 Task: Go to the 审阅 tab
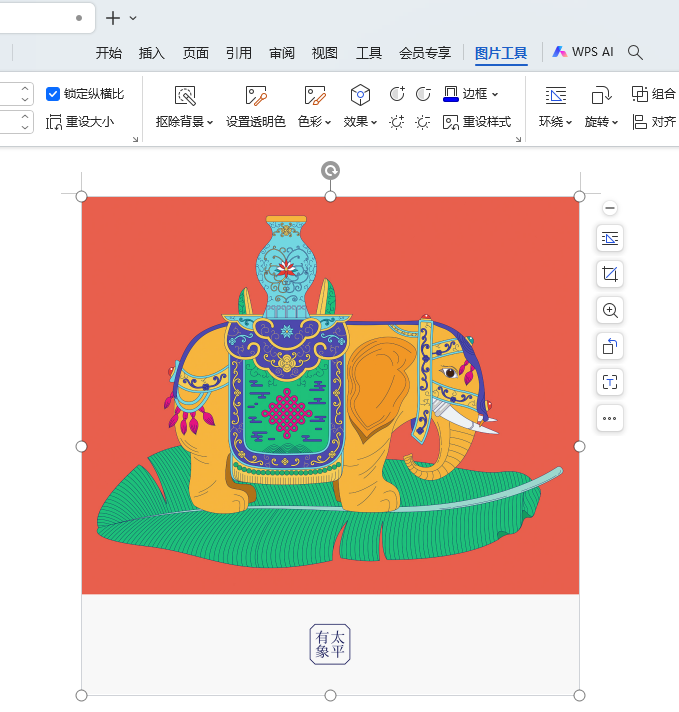282,53
